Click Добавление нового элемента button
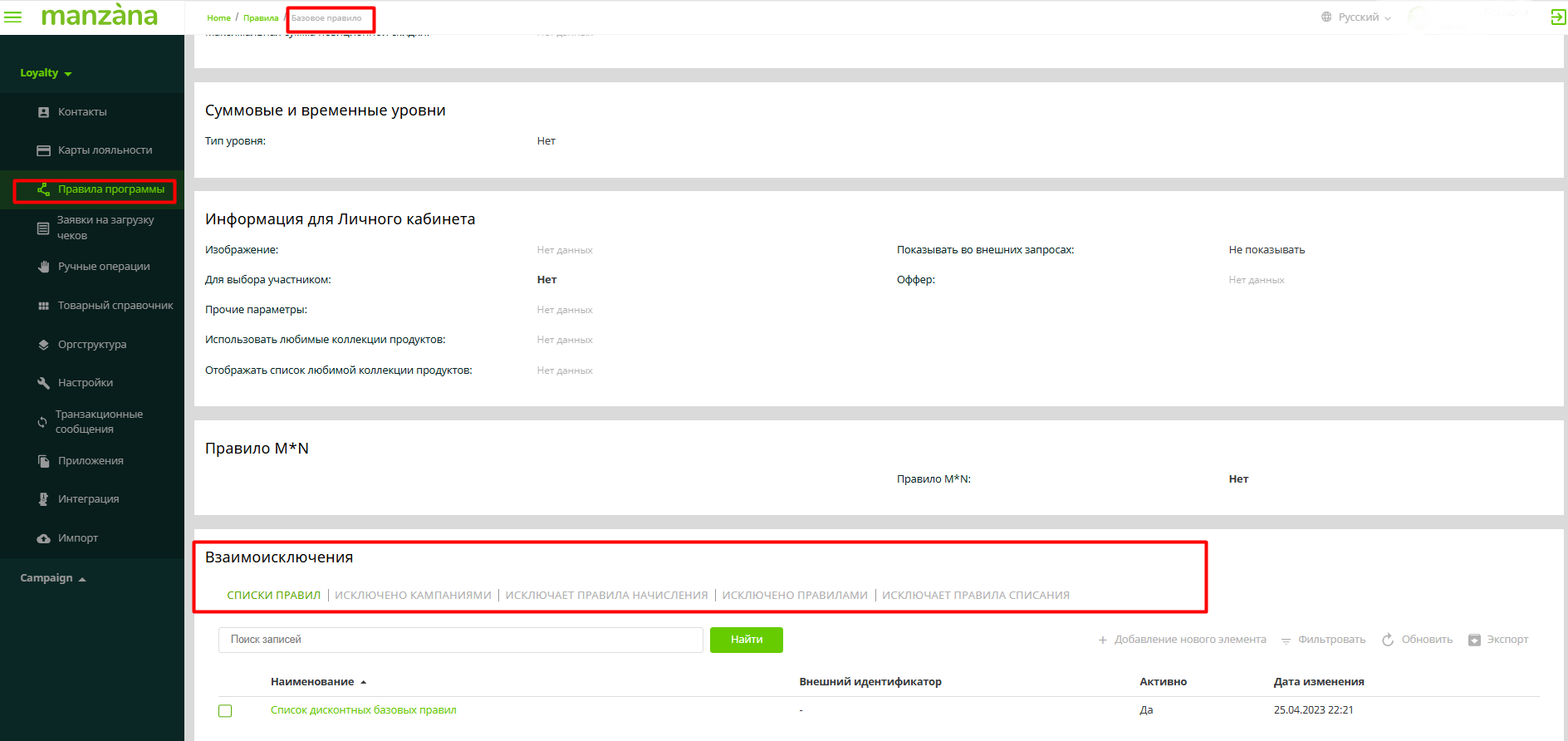This screenshot has width=1568, height=741. (1182, 640)
